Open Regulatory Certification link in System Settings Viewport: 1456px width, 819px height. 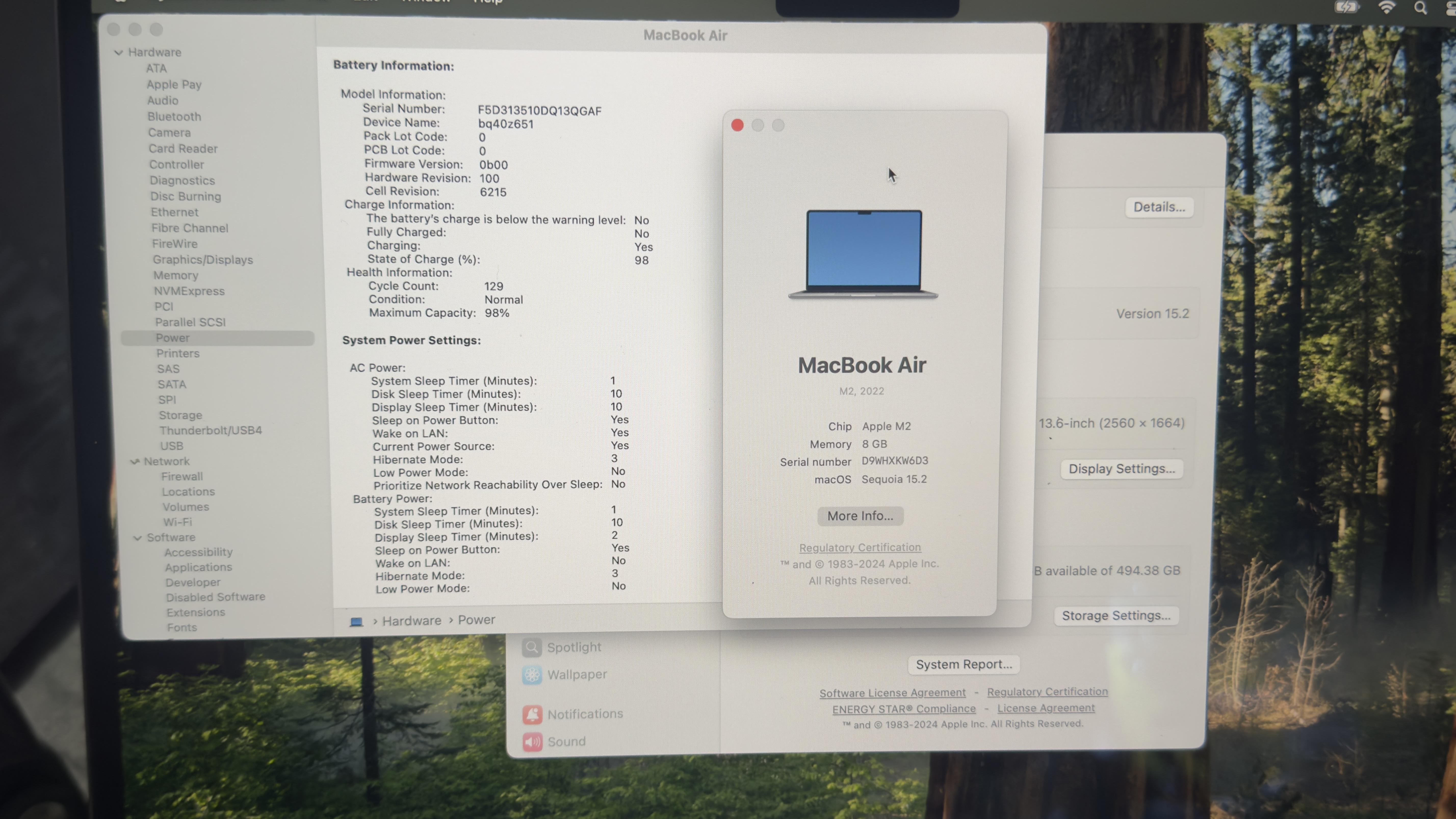point(1047,692)
